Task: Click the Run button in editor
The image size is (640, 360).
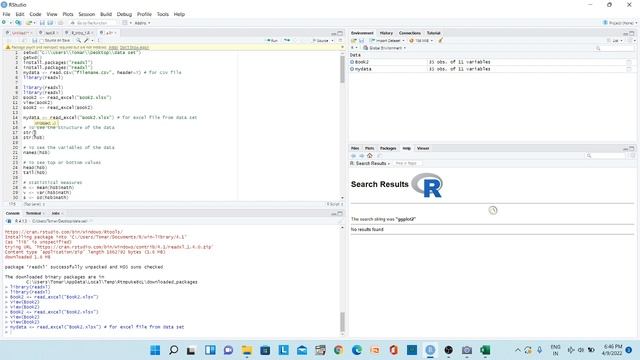Action: coord(272,40)
